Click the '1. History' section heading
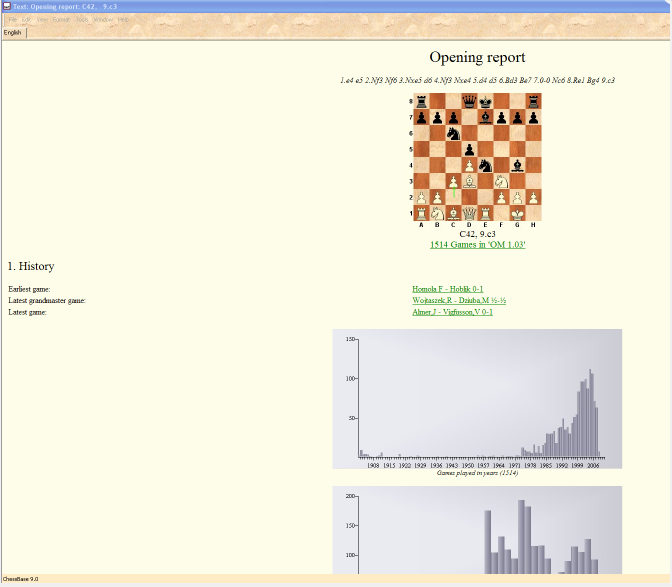 coord(31,267)
